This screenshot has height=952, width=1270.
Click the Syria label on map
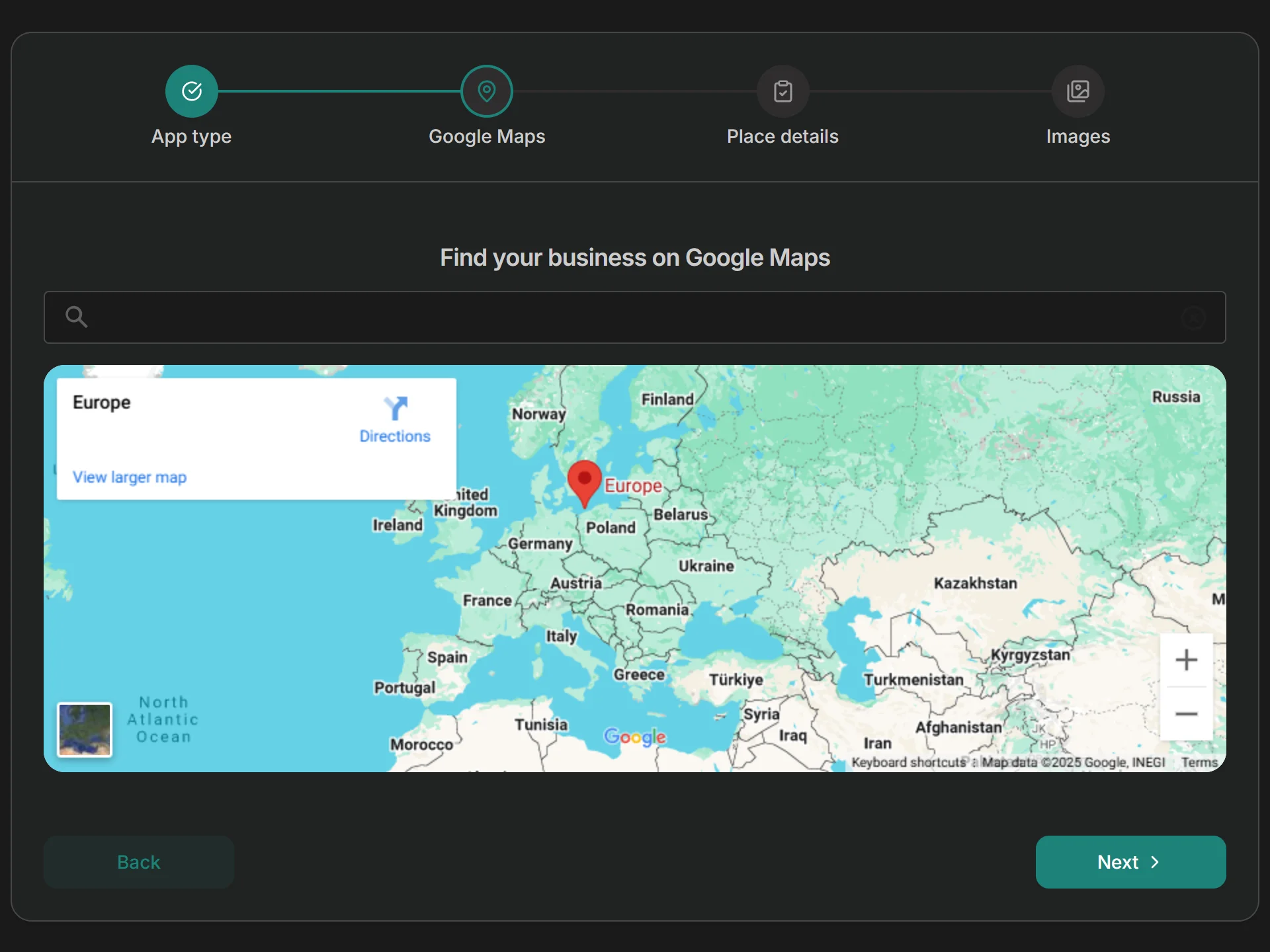[762, 715]
